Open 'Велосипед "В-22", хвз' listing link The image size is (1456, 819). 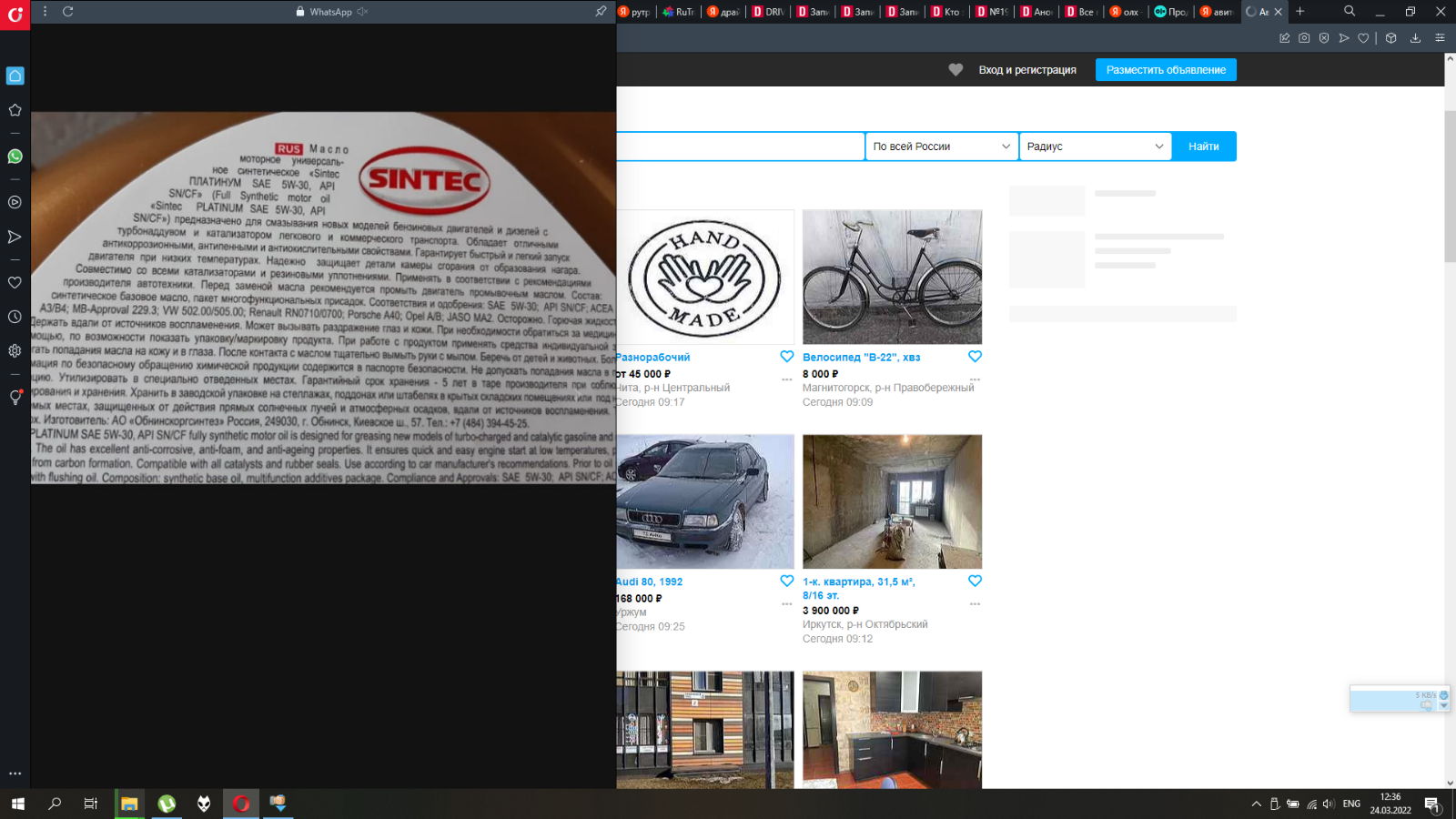pyautogui.click(x=861, y=358)
